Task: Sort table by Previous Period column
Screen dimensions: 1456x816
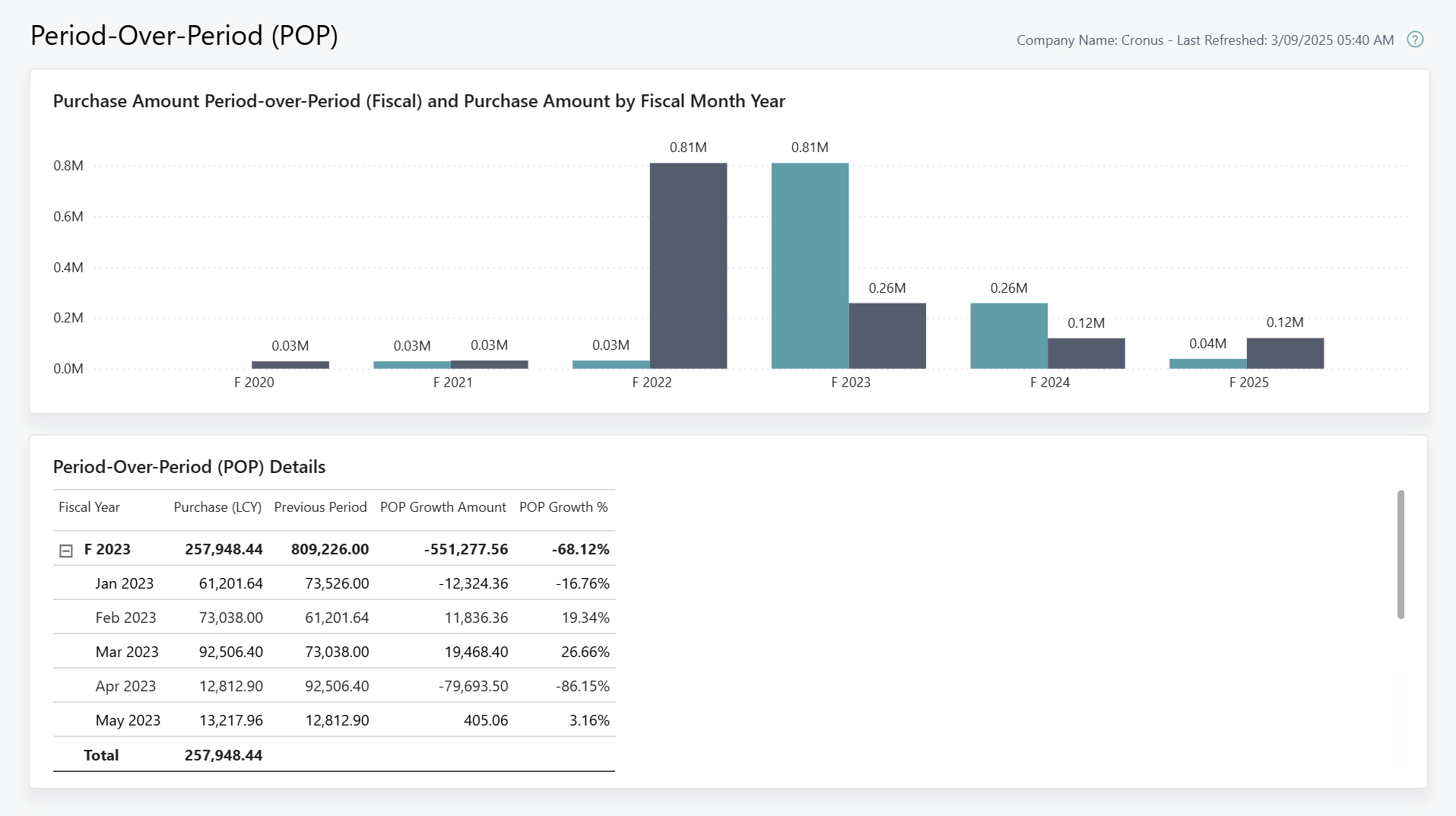Action: (320, 507)
